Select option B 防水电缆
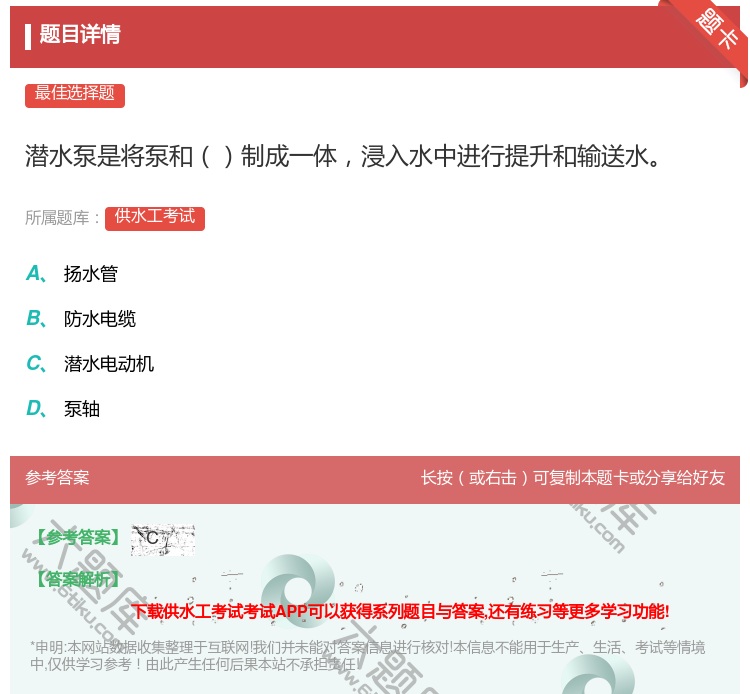The image size is (750, 694). [x=81, y=319]
